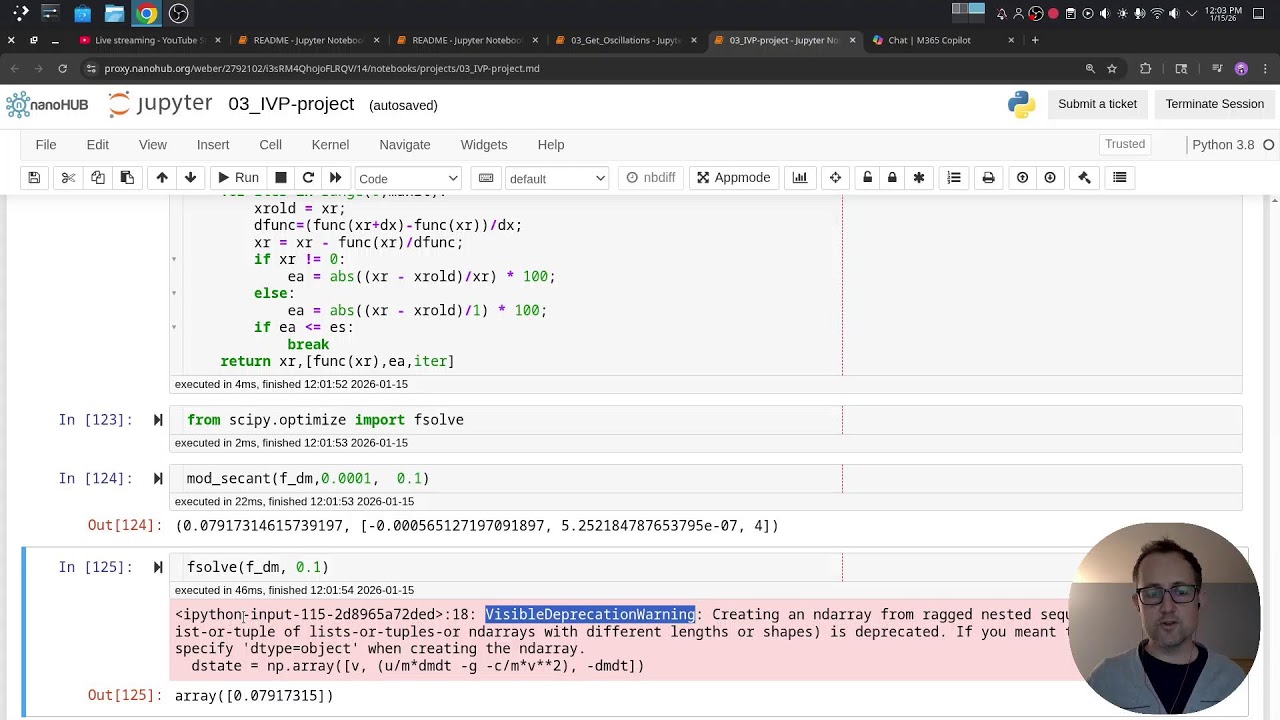Click the nbdiff button
1280x720 pixels.
coord(650,178)
